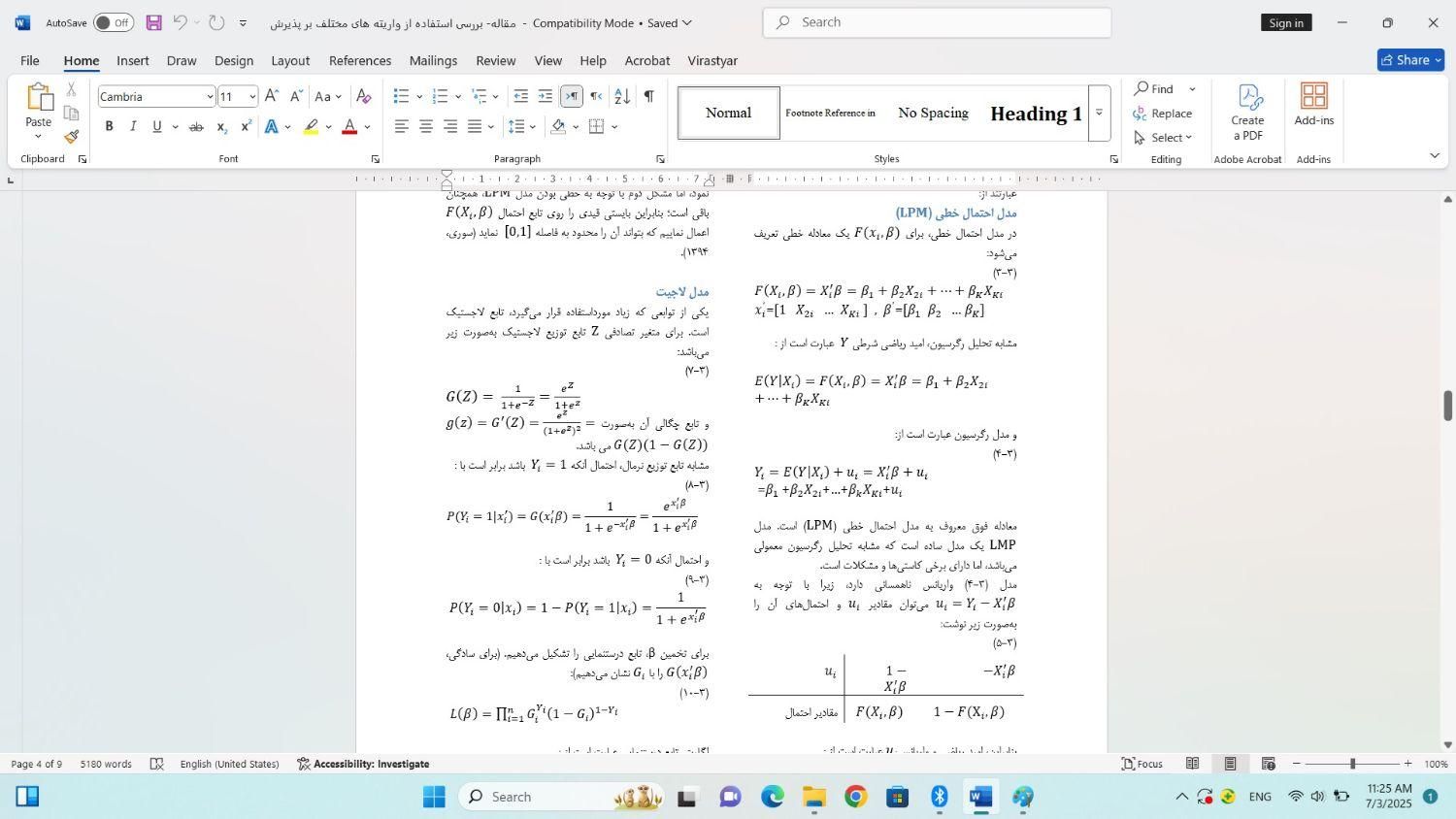The height and width of the screenshot is (819, 1456).
Task: Apply red font color
Action: coord(350,127)
